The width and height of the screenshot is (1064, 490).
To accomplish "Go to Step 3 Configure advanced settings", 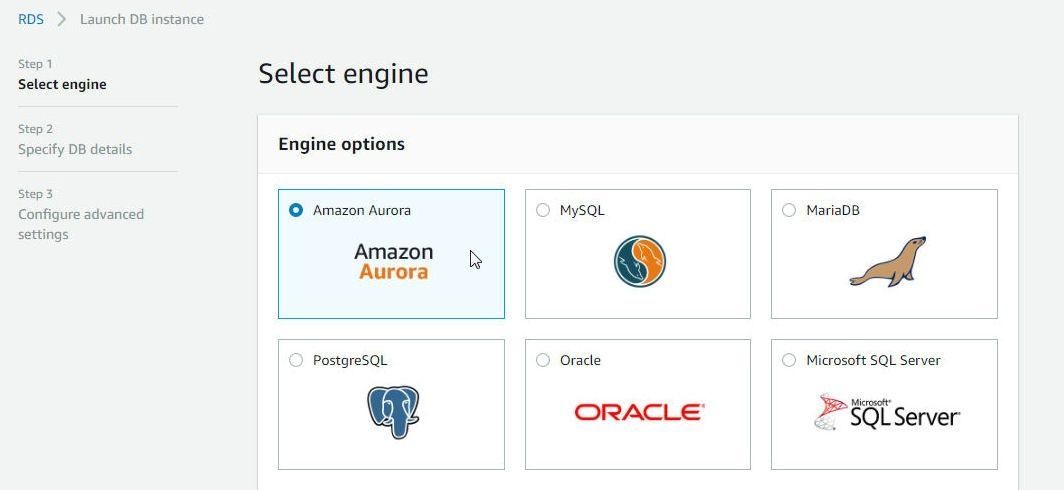I will click(81, 214).
